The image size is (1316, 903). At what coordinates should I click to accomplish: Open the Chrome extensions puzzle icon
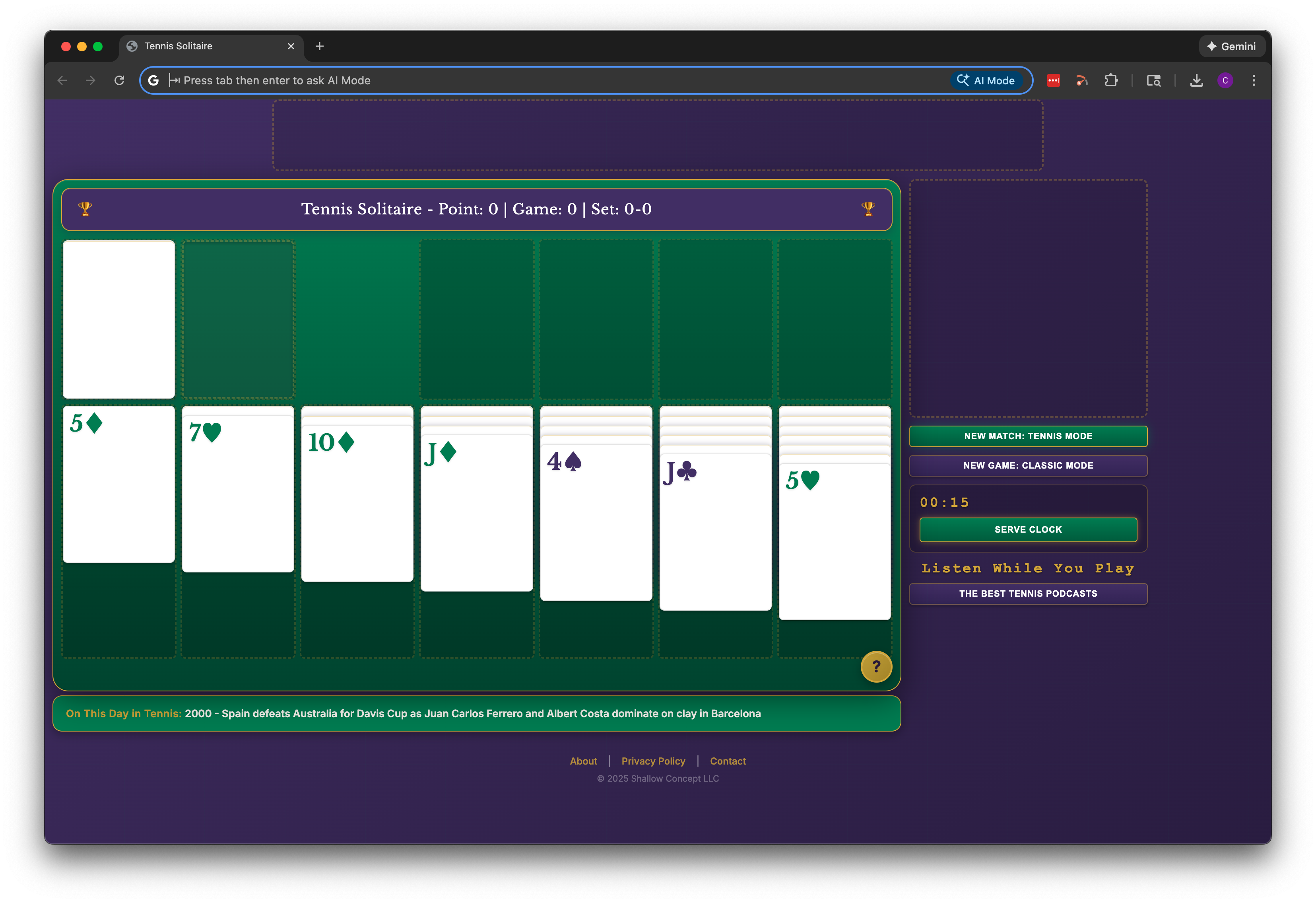[1111, 80]
